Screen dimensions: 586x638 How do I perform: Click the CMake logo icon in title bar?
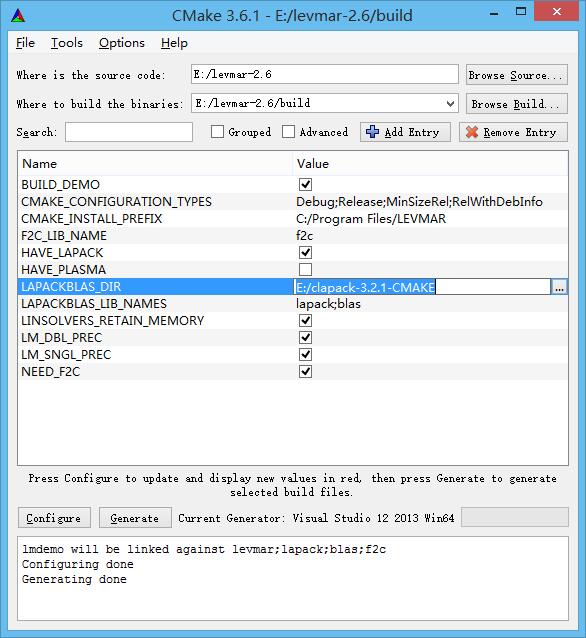coord(18,16)
